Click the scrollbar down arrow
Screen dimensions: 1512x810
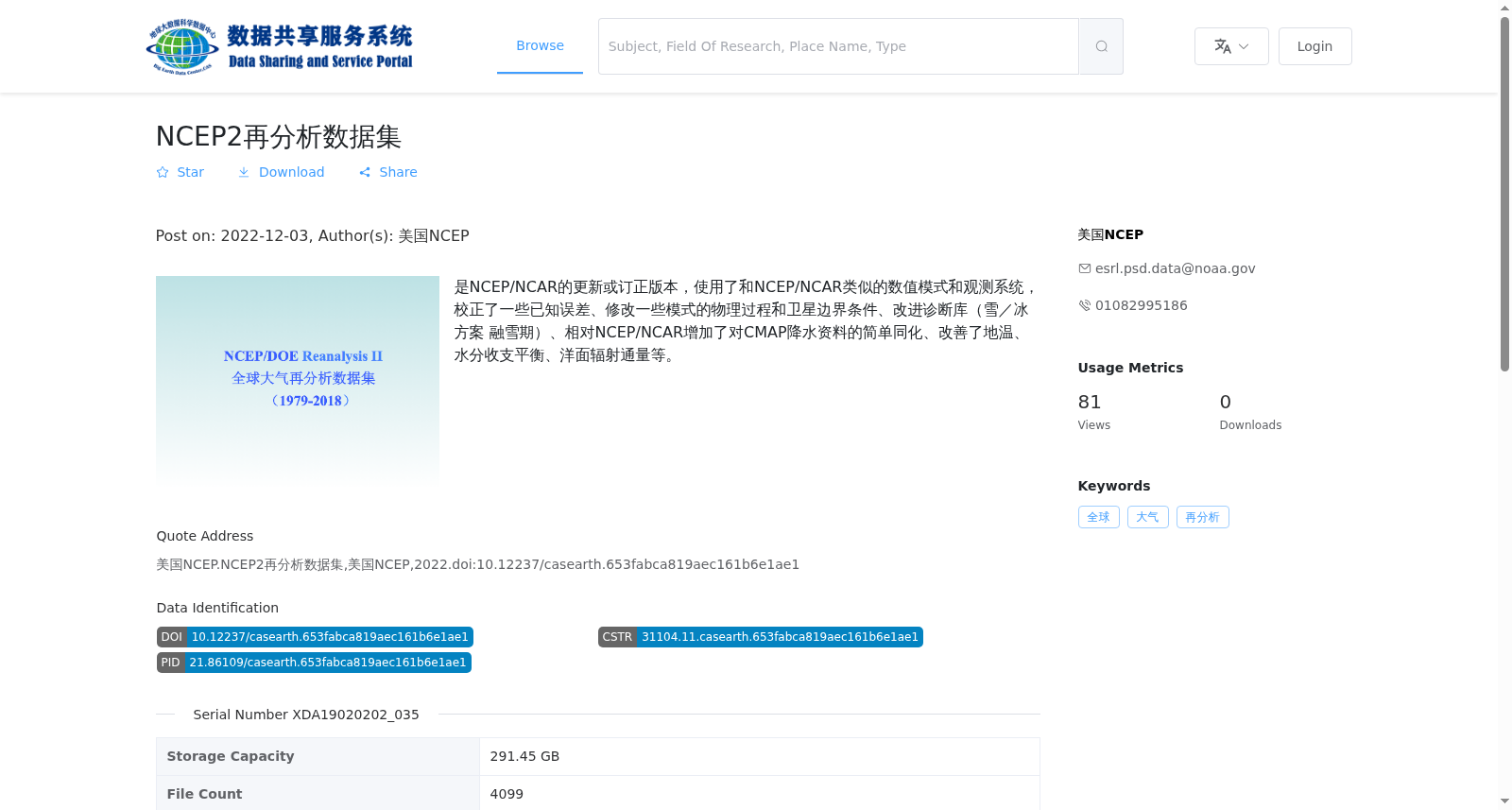point(1504,801)
